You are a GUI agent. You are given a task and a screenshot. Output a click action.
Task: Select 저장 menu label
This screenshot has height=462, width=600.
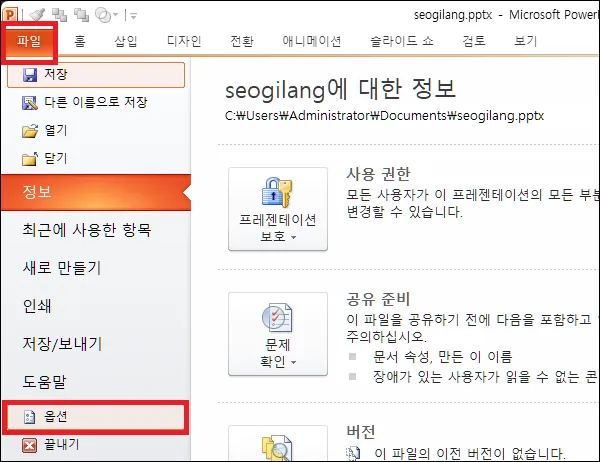(56, 74)
